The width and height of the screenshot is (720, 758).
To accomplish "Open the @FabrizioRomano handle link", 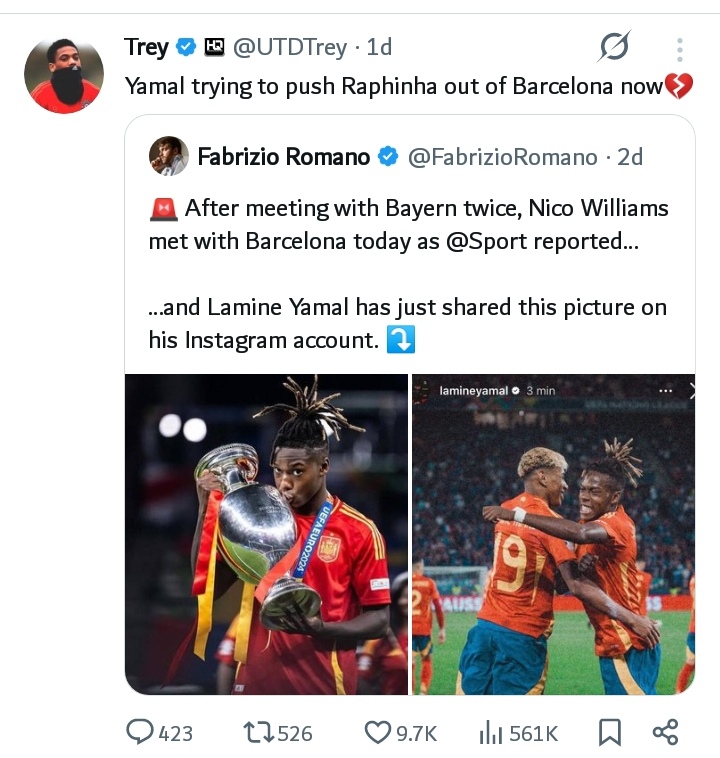I will point(502,157).
